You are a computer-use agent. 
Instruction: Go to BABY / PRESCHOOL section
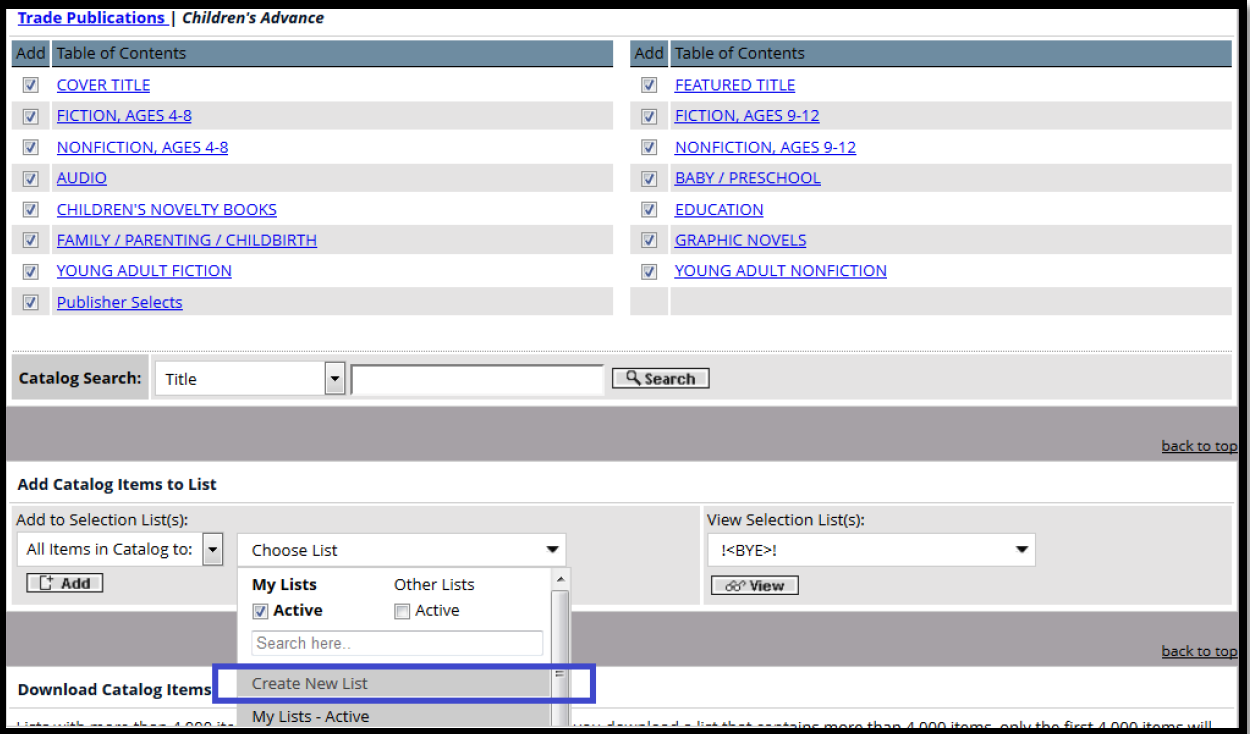pyautogui.click(x=747, y=178)
